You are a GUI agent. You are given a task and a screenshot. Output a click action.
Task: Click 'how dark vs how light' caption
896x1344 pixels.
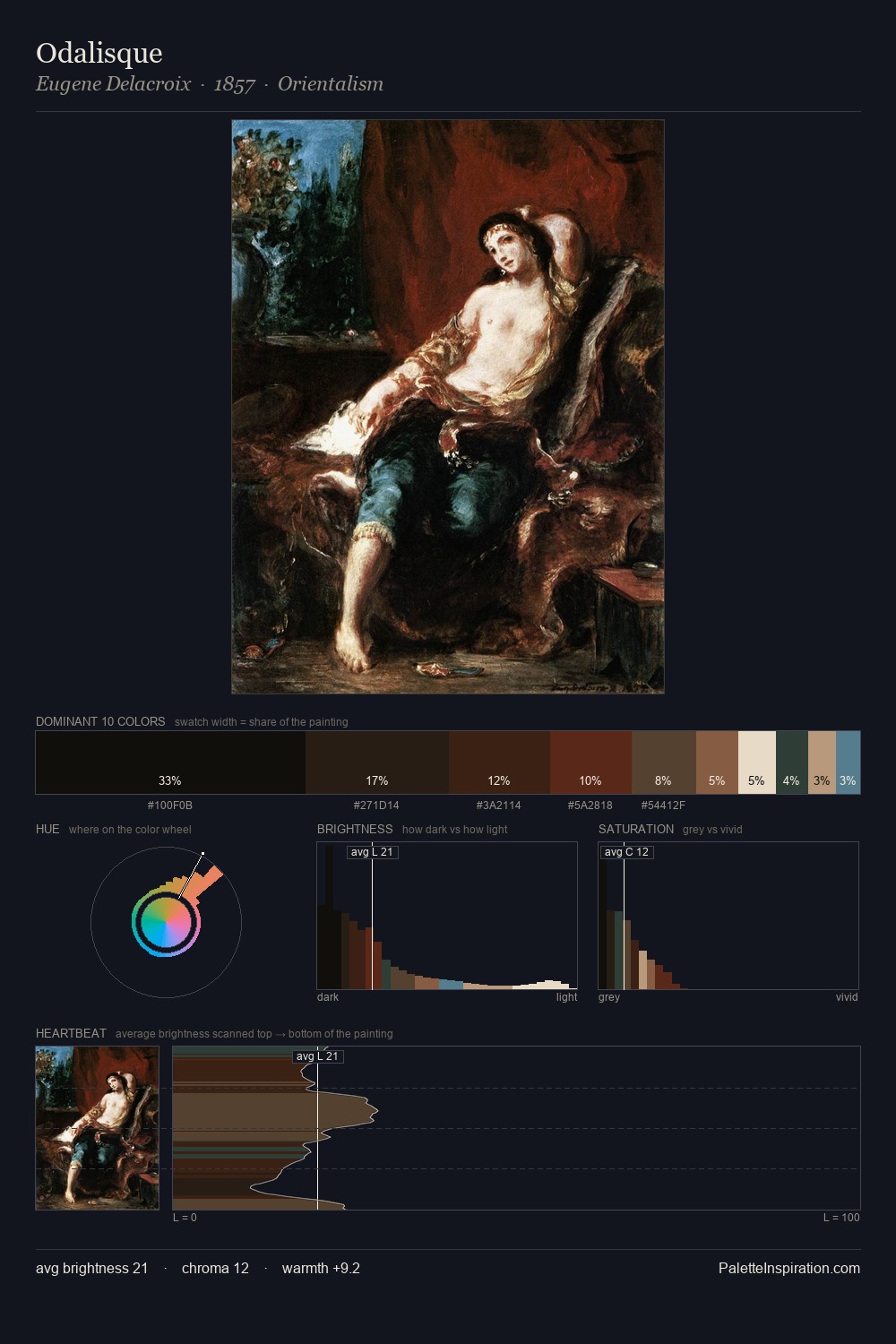pos(454,830)
